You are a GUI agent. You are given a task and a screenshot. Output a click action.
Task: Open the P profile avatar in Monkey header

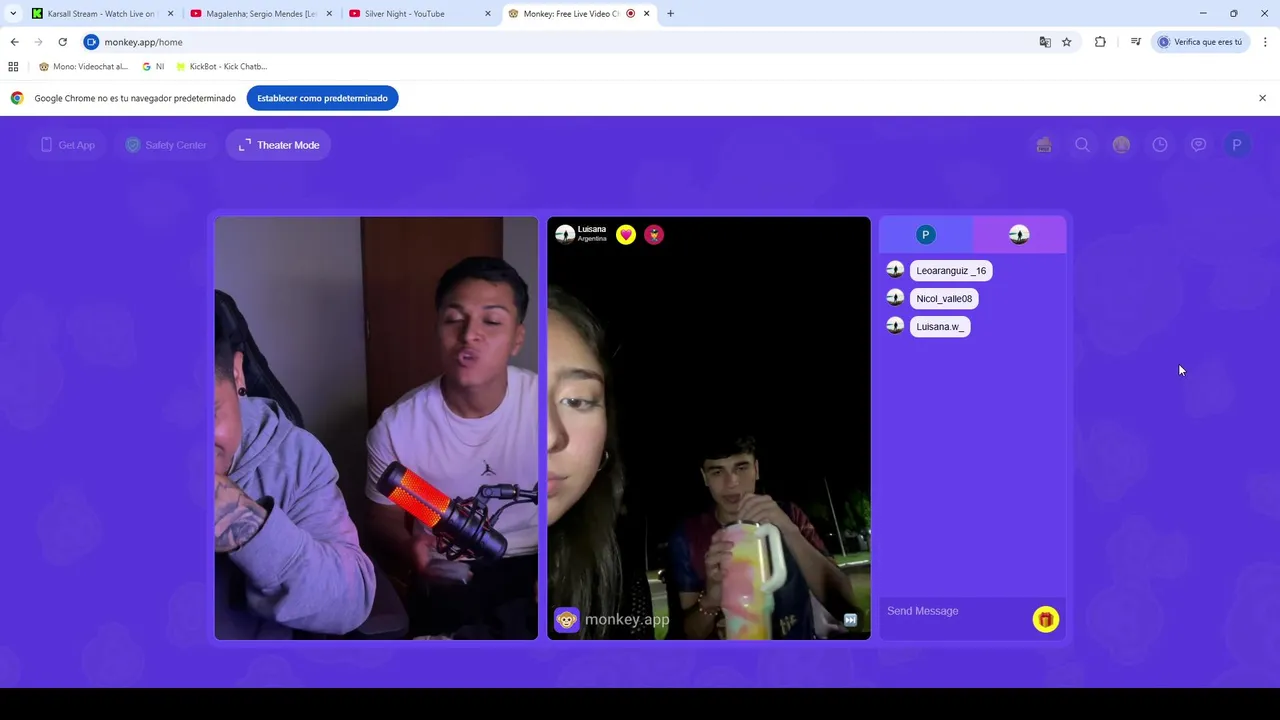[x=1237, y=145]
